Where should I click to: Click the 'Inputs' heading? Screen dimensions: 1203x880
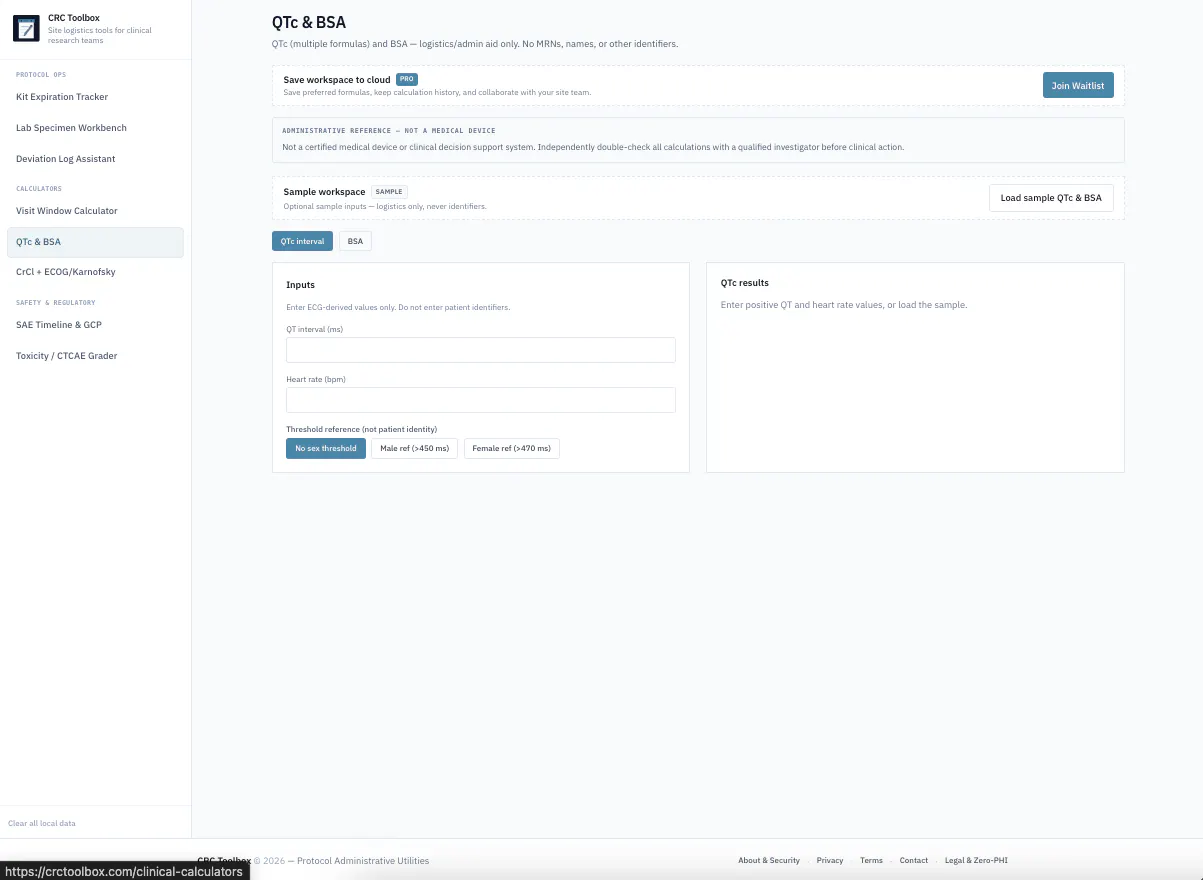click(300, 285)
